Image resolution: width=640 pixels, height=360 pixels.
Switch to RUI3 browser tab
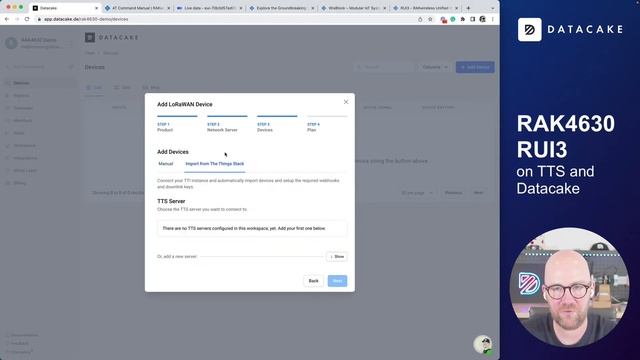coord(425,8)
